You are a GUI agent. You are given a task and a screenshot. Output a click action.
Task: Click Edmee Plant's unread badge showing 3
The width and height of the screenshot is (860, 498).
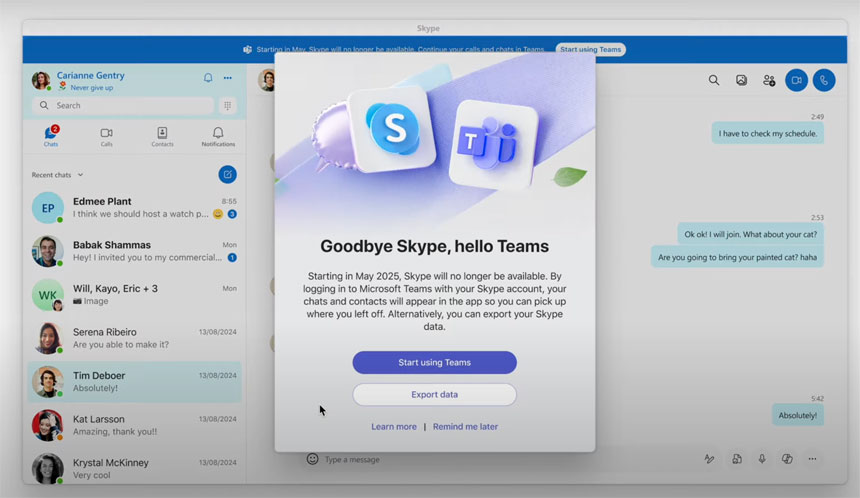pyautogui.click(x=232, y=214)
